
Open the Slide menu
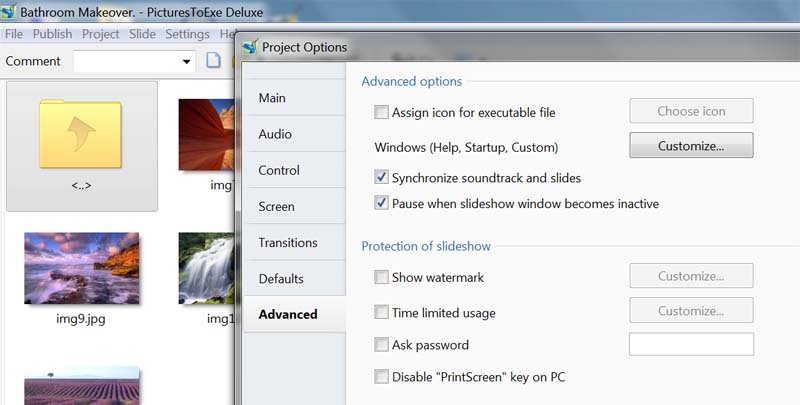142,34
